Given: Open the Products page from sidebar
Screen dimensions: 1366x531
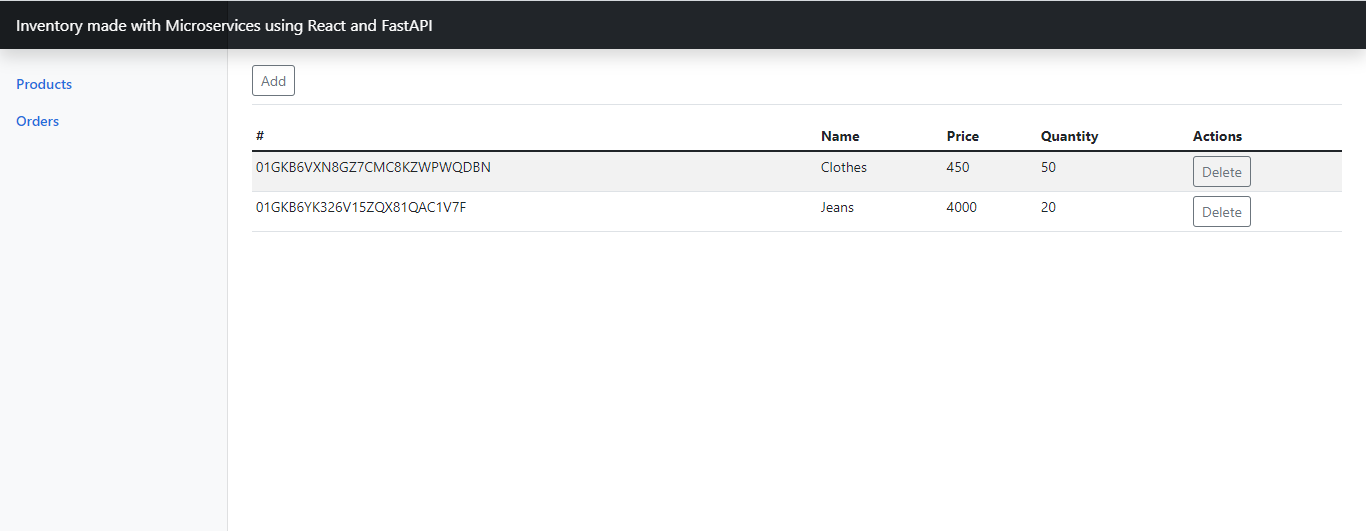Looking at the screenshot, I should pos(44,84).
